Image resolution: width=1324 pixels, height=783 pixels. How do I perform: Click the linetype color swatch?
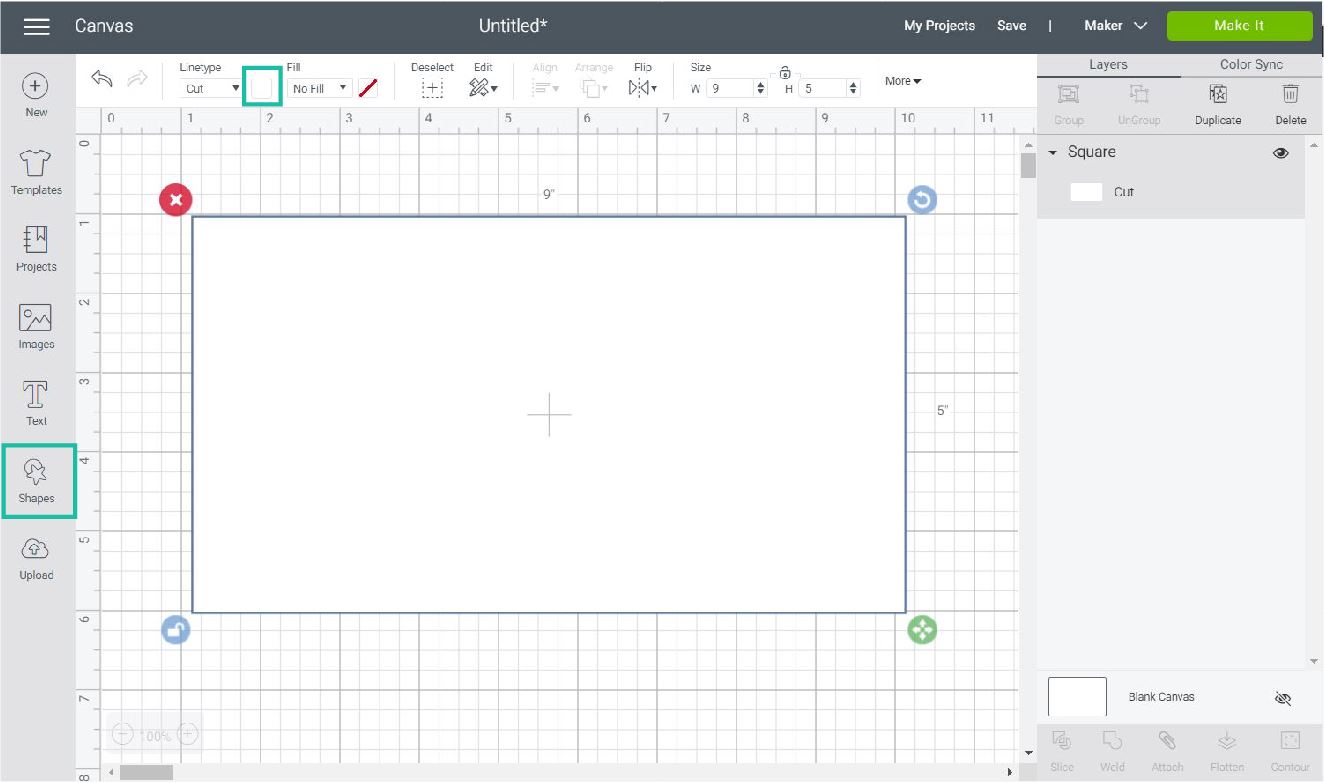coord(262,87)
